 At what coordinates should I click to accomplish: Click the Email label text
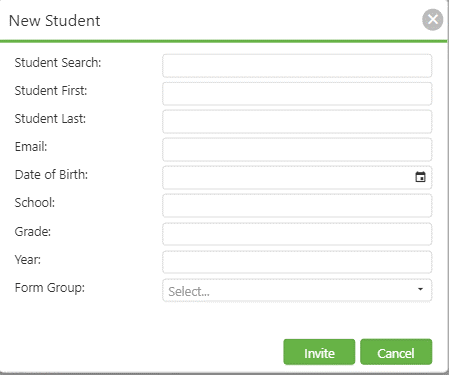point(31,147)
